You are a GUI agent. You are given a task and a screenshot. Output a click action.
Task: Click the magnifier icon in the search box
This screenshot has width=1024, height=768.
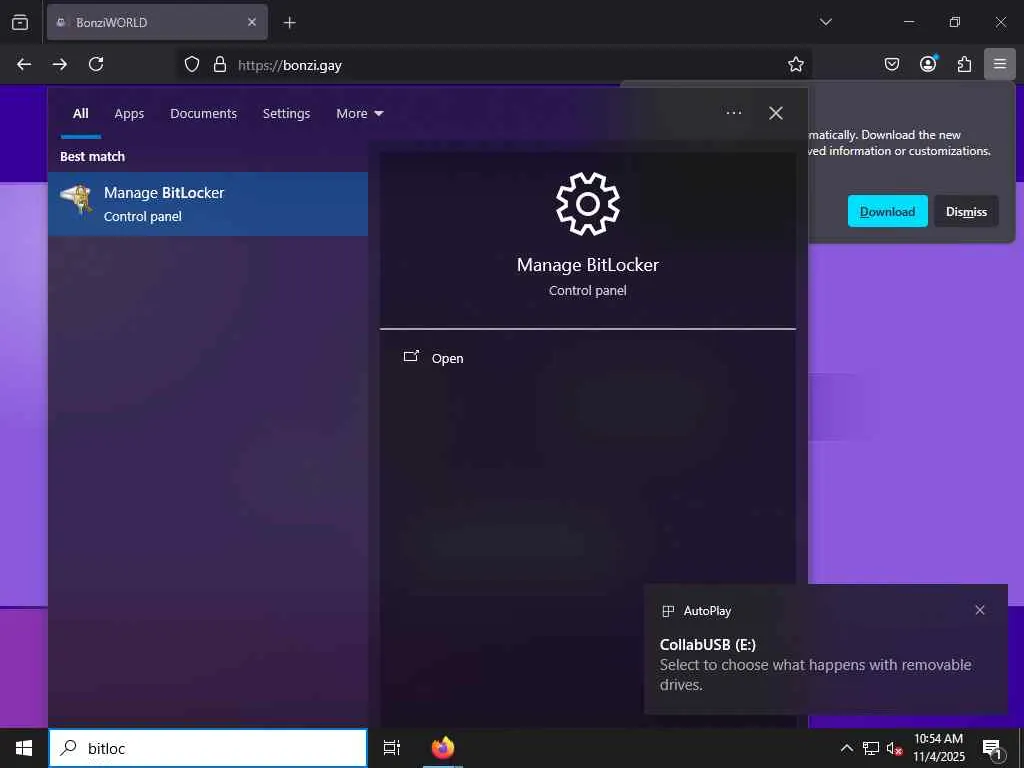coord(69,748)
